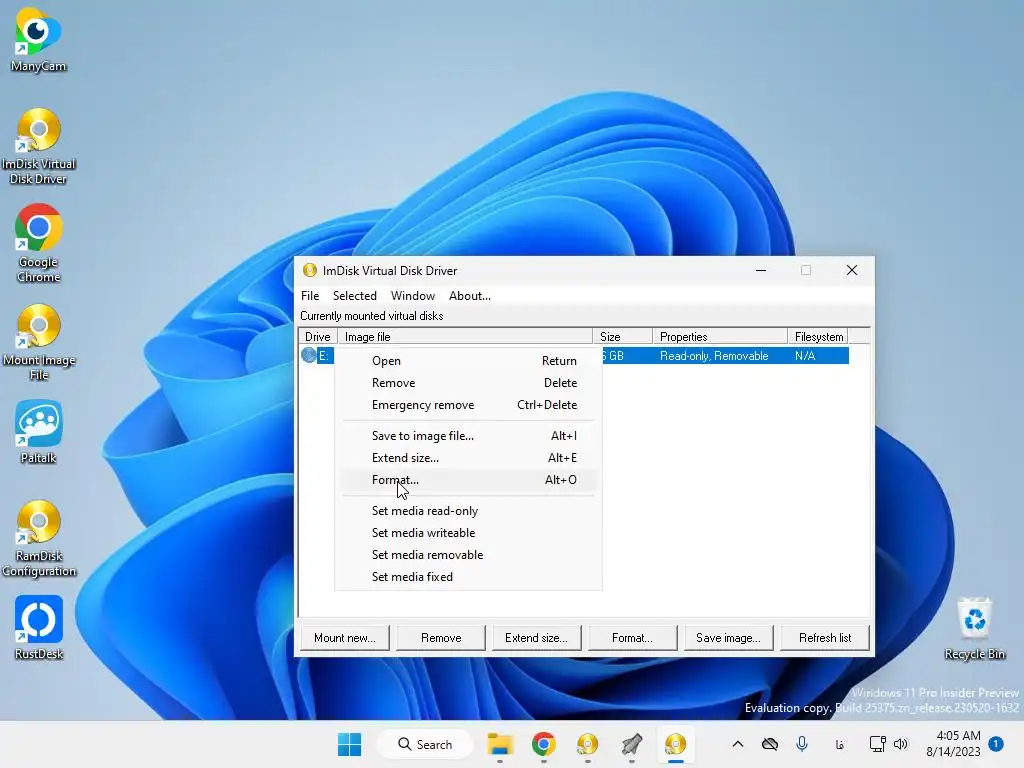Open the Window menu
Screen dimensions: 1024x768
pos(413,296)
